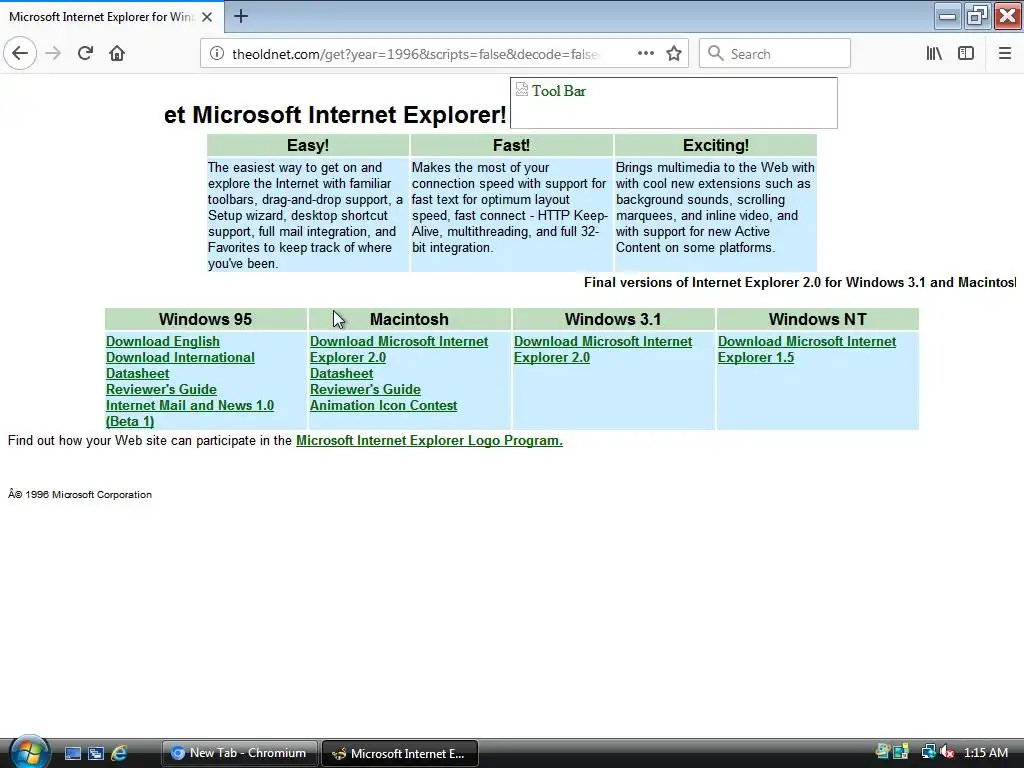Open the hamburger application menu
1024x768 pixels.
pyautogui.click(x=1004, y=54)
